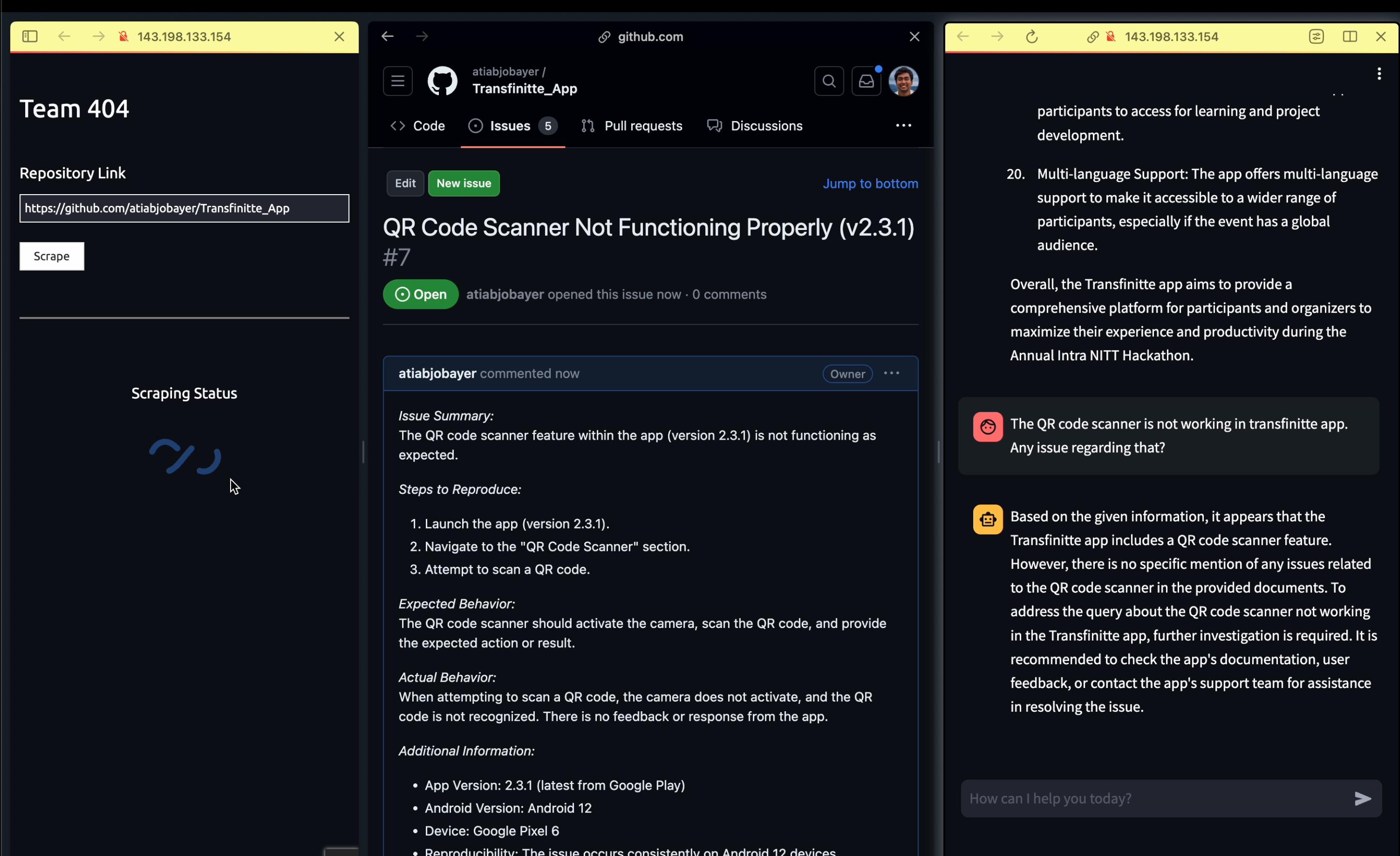Click the green New issue button
The height and width of the screenshot is (856, 1400).
click(463, 183)
